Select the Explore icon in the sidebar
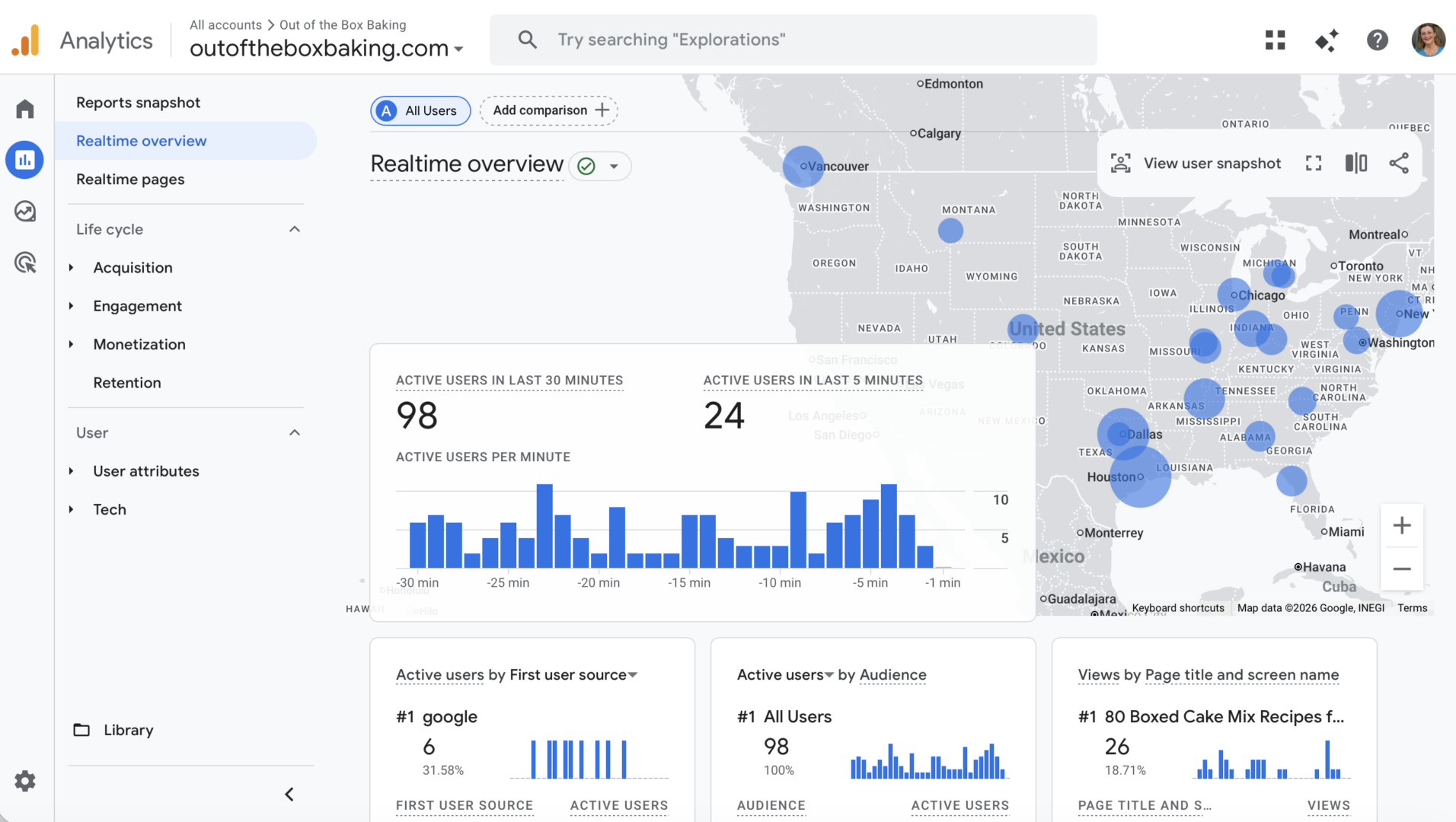Image resolution: width=1456 pixels, height=822 pixels. 25,211
